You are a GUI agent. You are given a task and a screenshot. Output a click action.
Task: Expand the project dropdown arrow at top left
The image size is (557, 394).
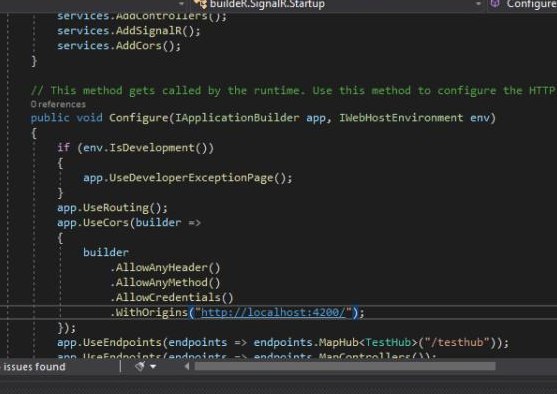point(181,4)
